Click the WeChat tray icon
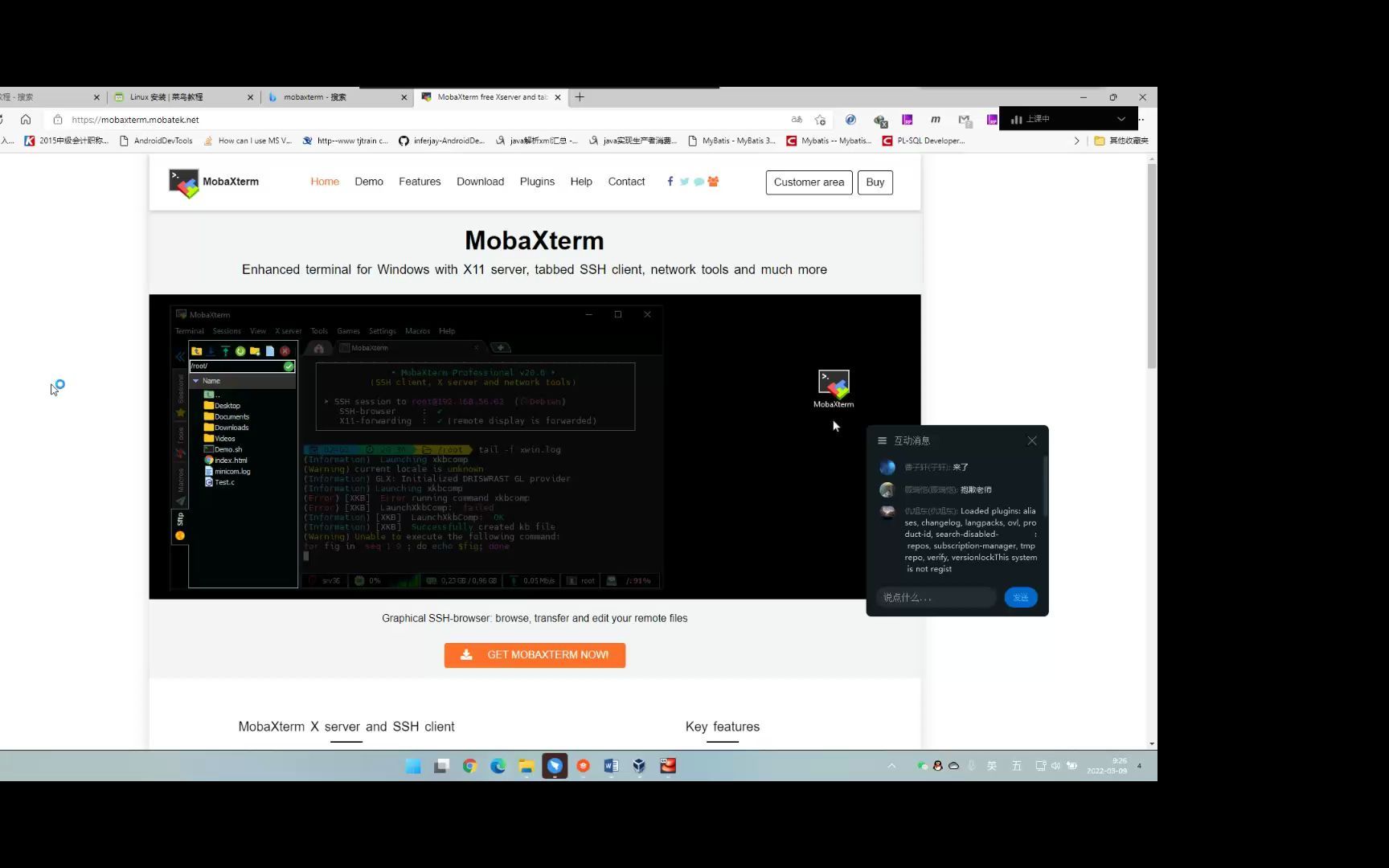This screenshot has height=868, width=1389. point(922,766)
